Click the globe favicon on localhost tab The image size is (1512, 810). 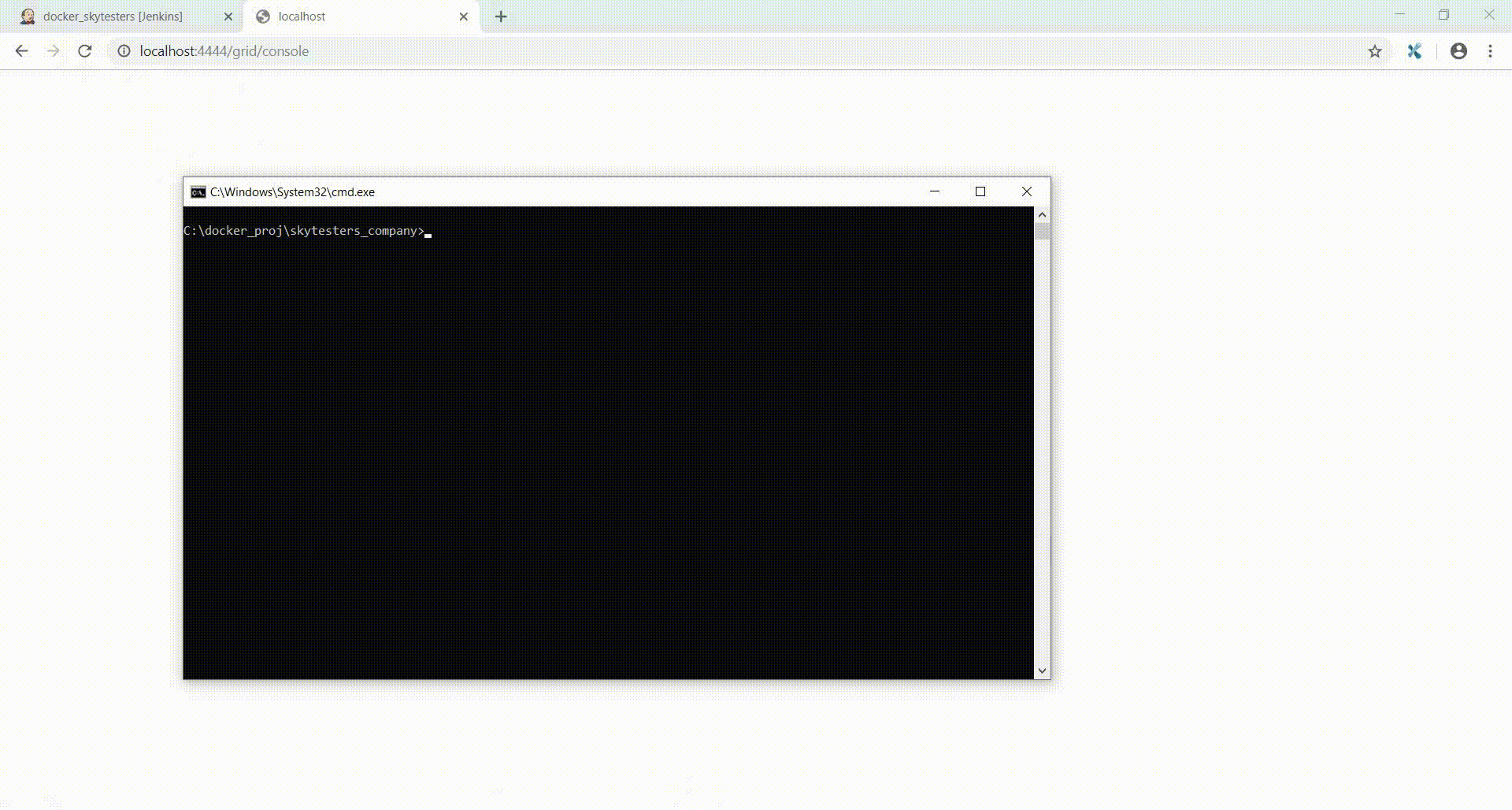[263, 17]
